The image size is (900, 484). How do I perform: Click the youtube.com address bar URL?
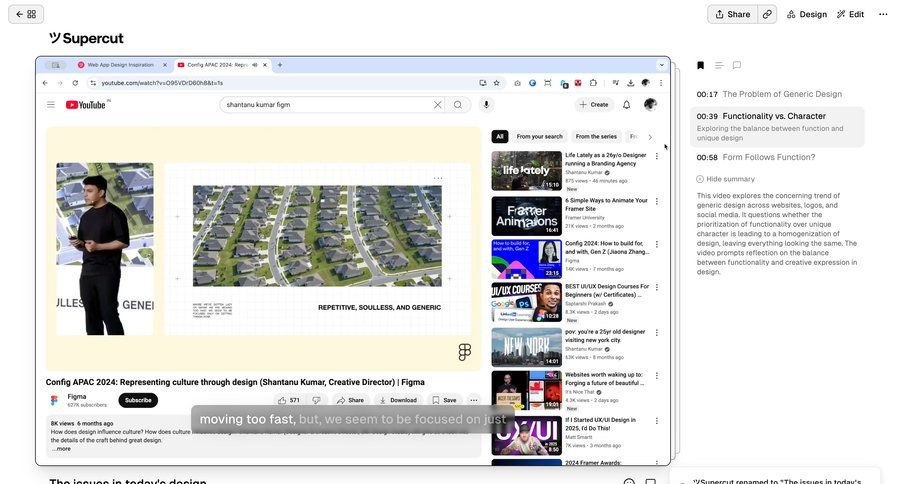(162, 83)
